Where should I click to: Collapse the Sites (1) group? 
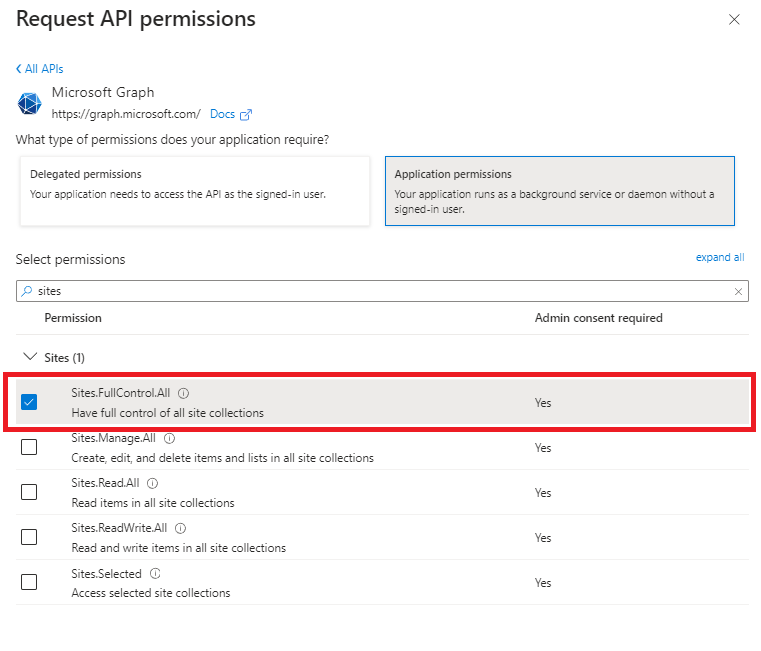click(x=27, y=357)
